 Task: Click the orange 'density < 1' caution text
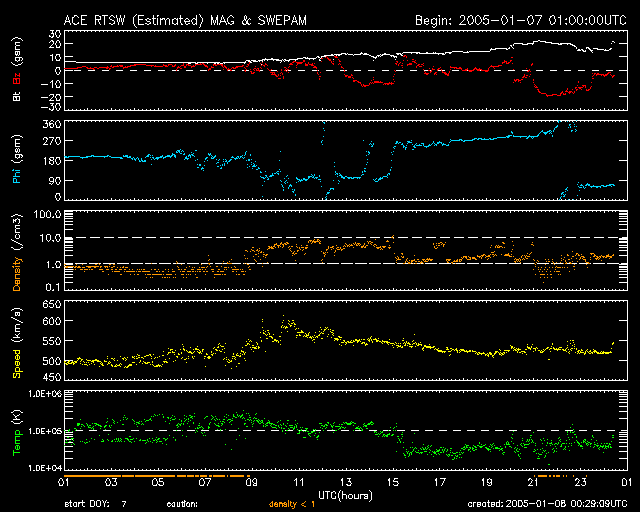292,504
